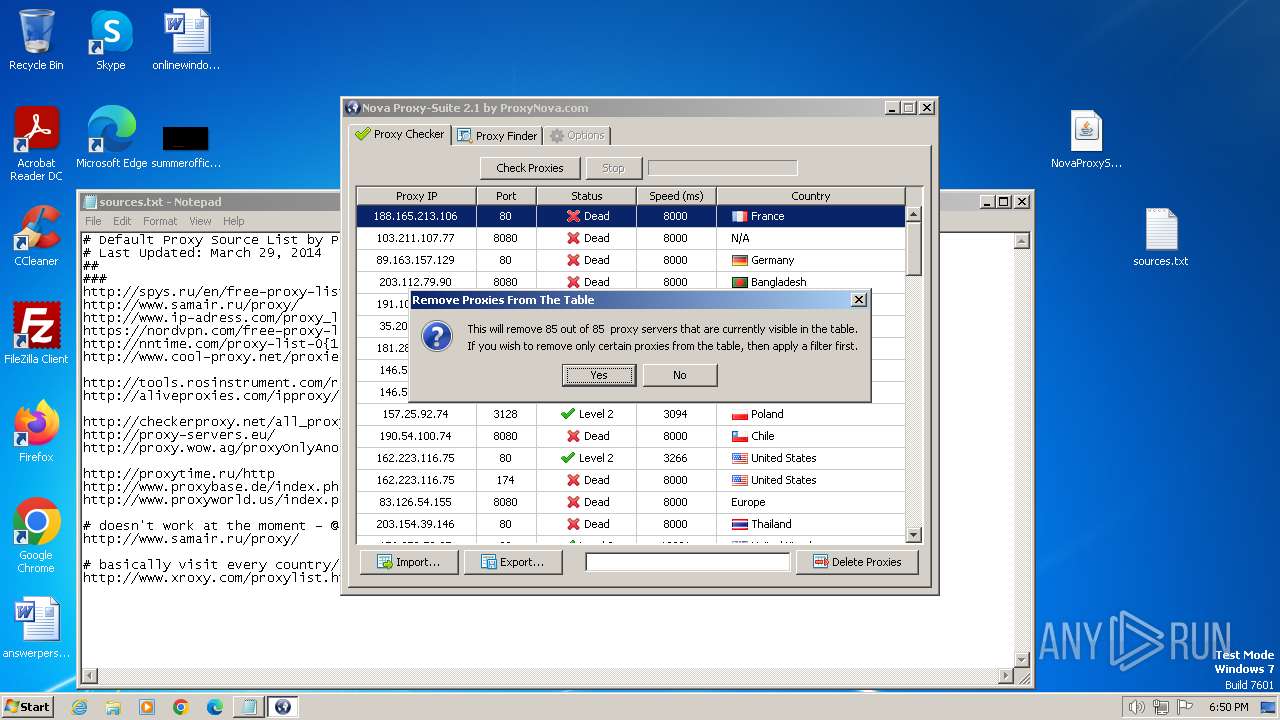Sort table by Port column header
Screen dimensions: 1280x720
(506, 196)
